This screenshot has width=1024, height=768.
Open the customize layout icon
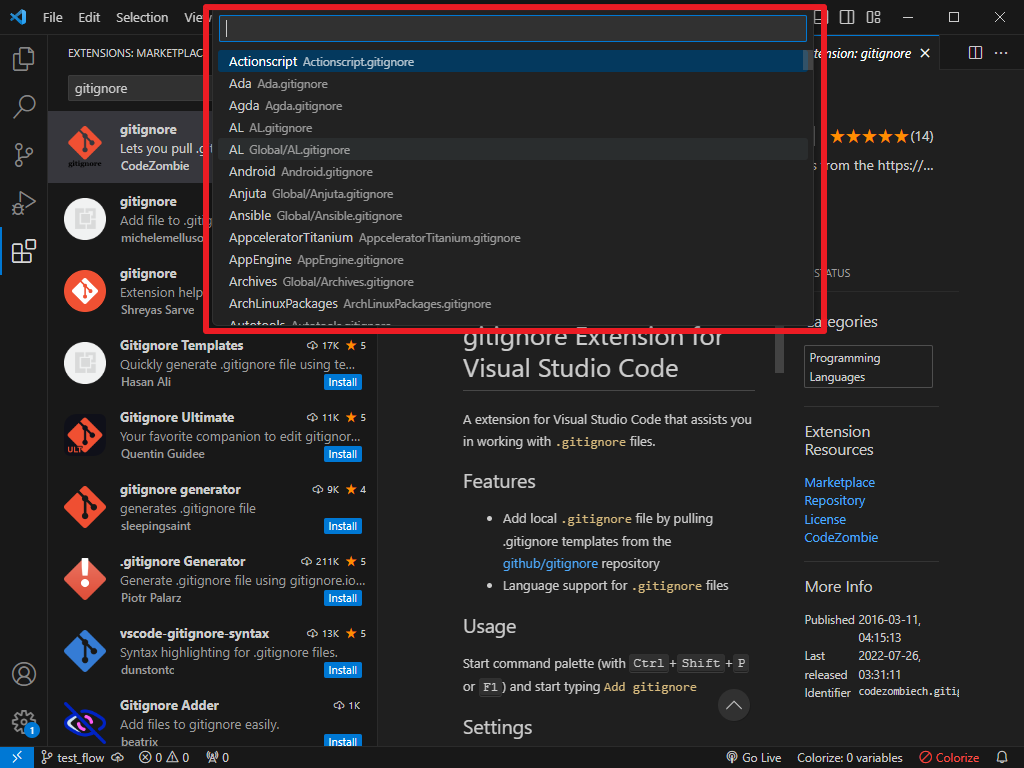coord(873,17)
